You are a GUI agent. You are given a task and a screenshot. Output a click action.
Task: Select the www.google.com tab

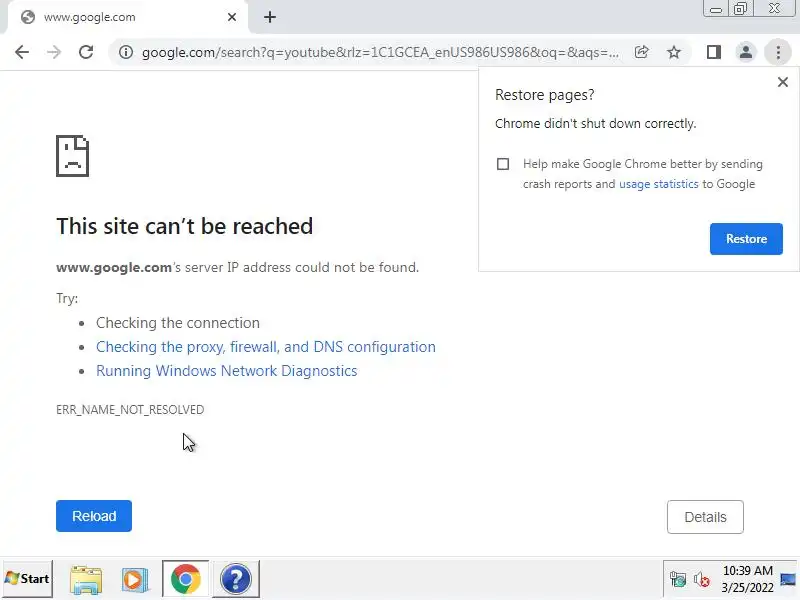coord(128,17)
